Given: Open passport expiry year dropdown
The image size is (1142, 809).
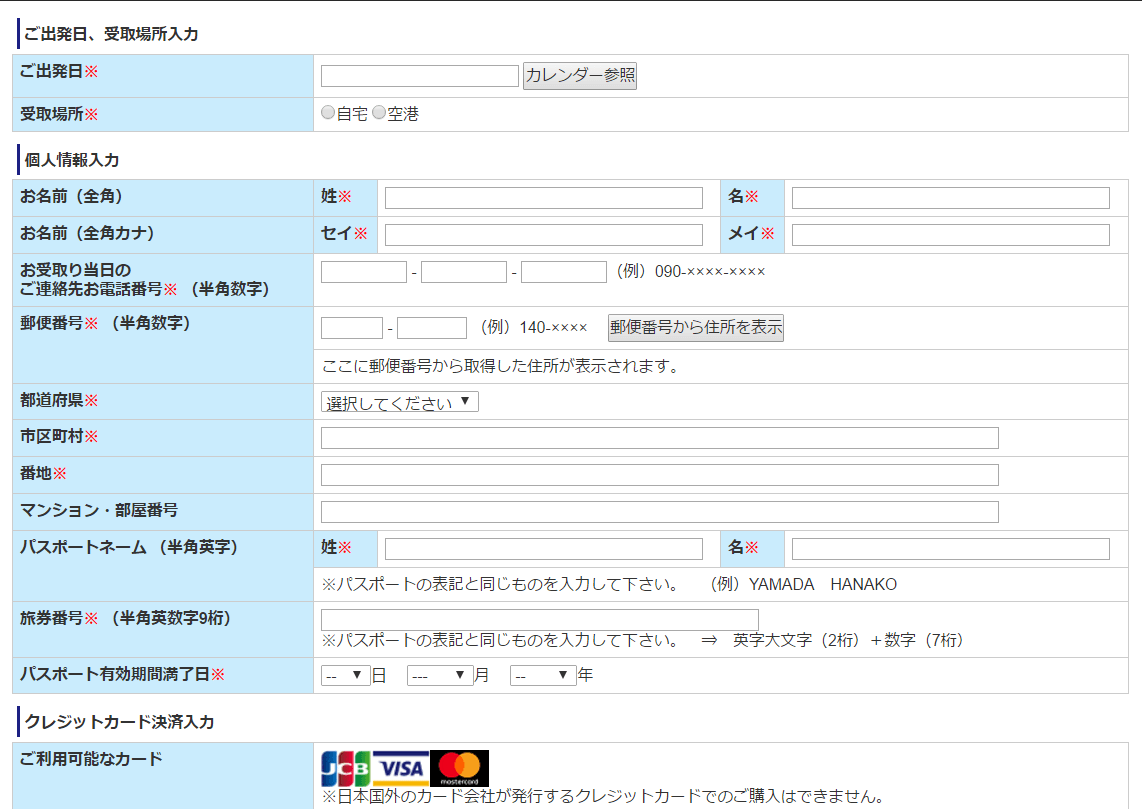Looking at the screenshot, I should (x=543, y=676).
